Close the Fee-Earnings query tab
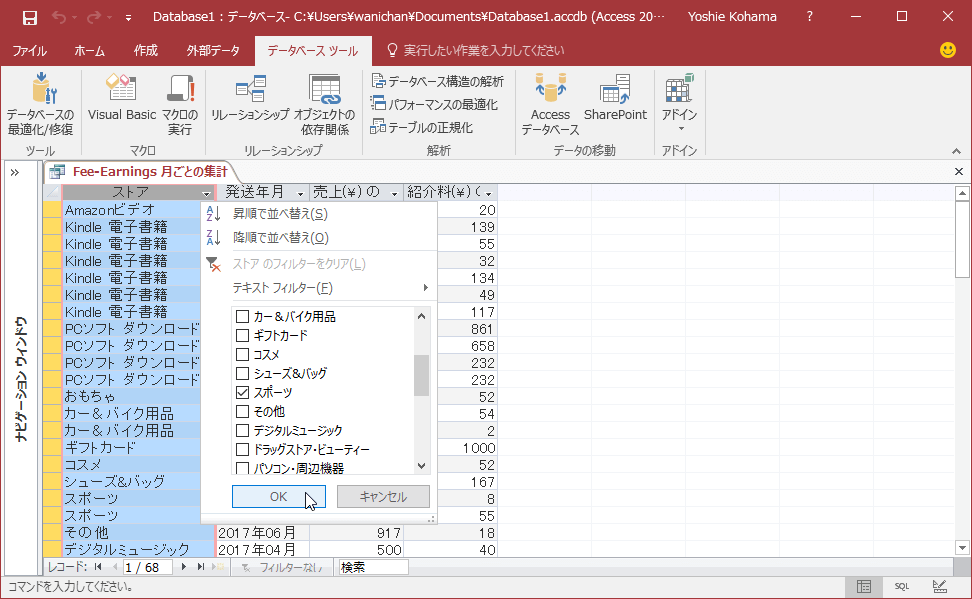 (x=958, y=172)
